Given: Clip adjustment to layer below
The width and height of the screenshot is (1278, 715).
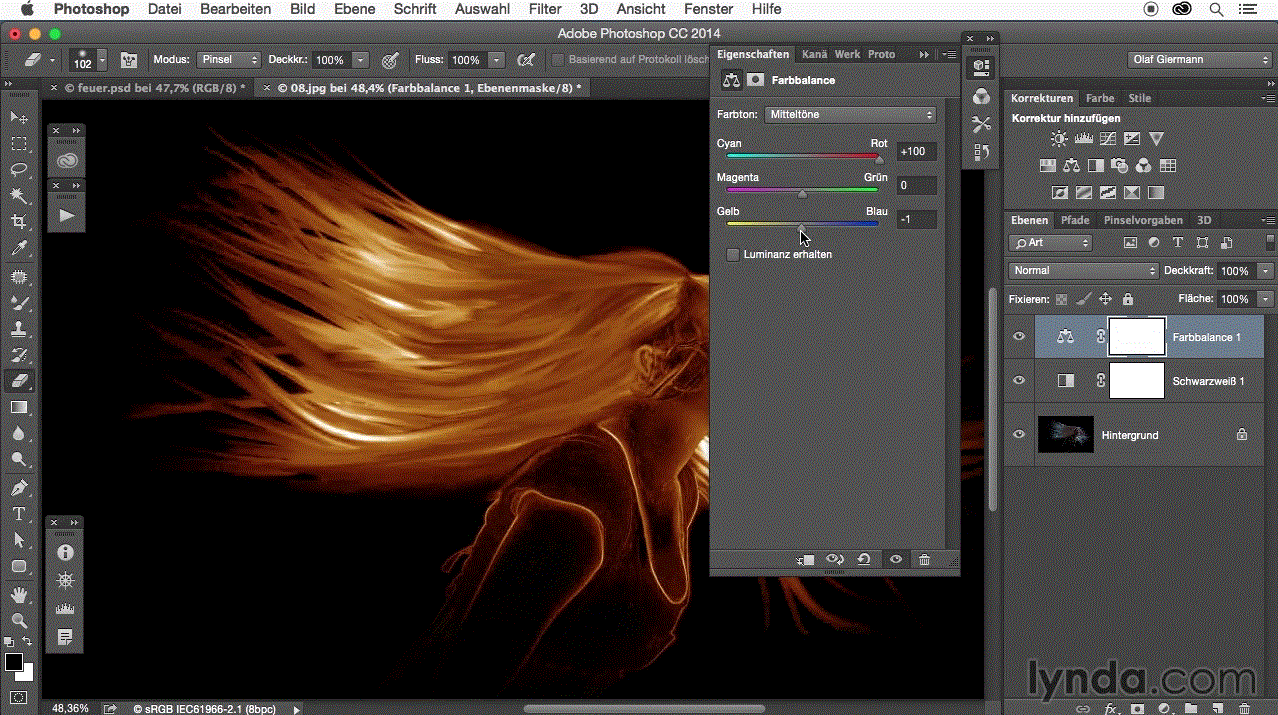Looking at the screenshot, I should 806,560.
